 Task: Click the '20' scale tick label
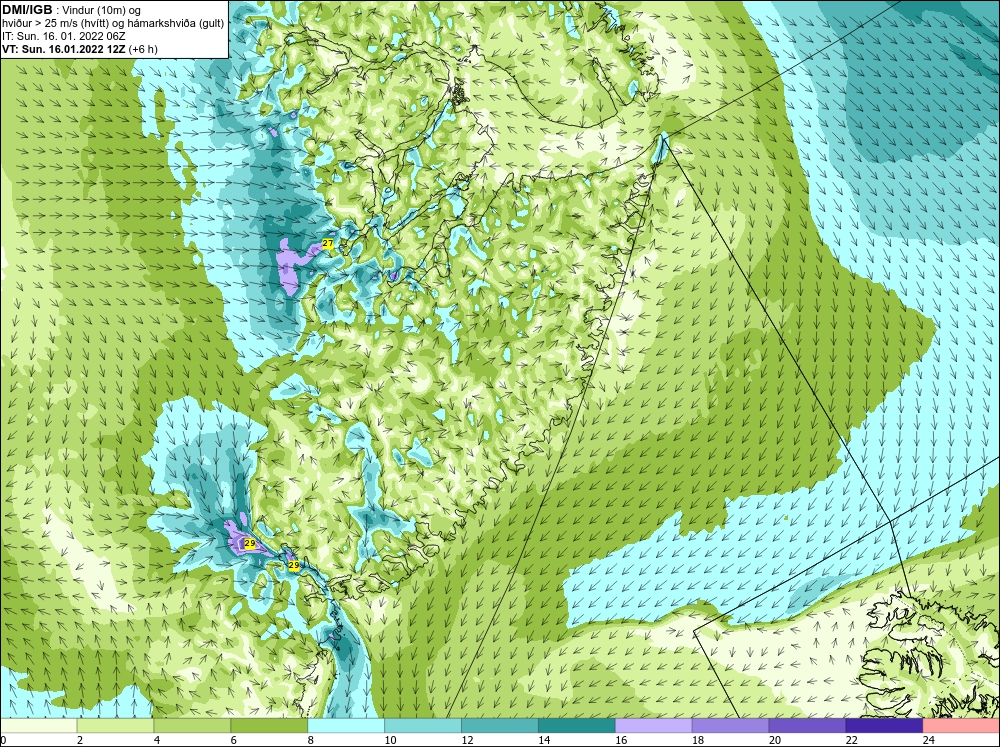point(775,740)
